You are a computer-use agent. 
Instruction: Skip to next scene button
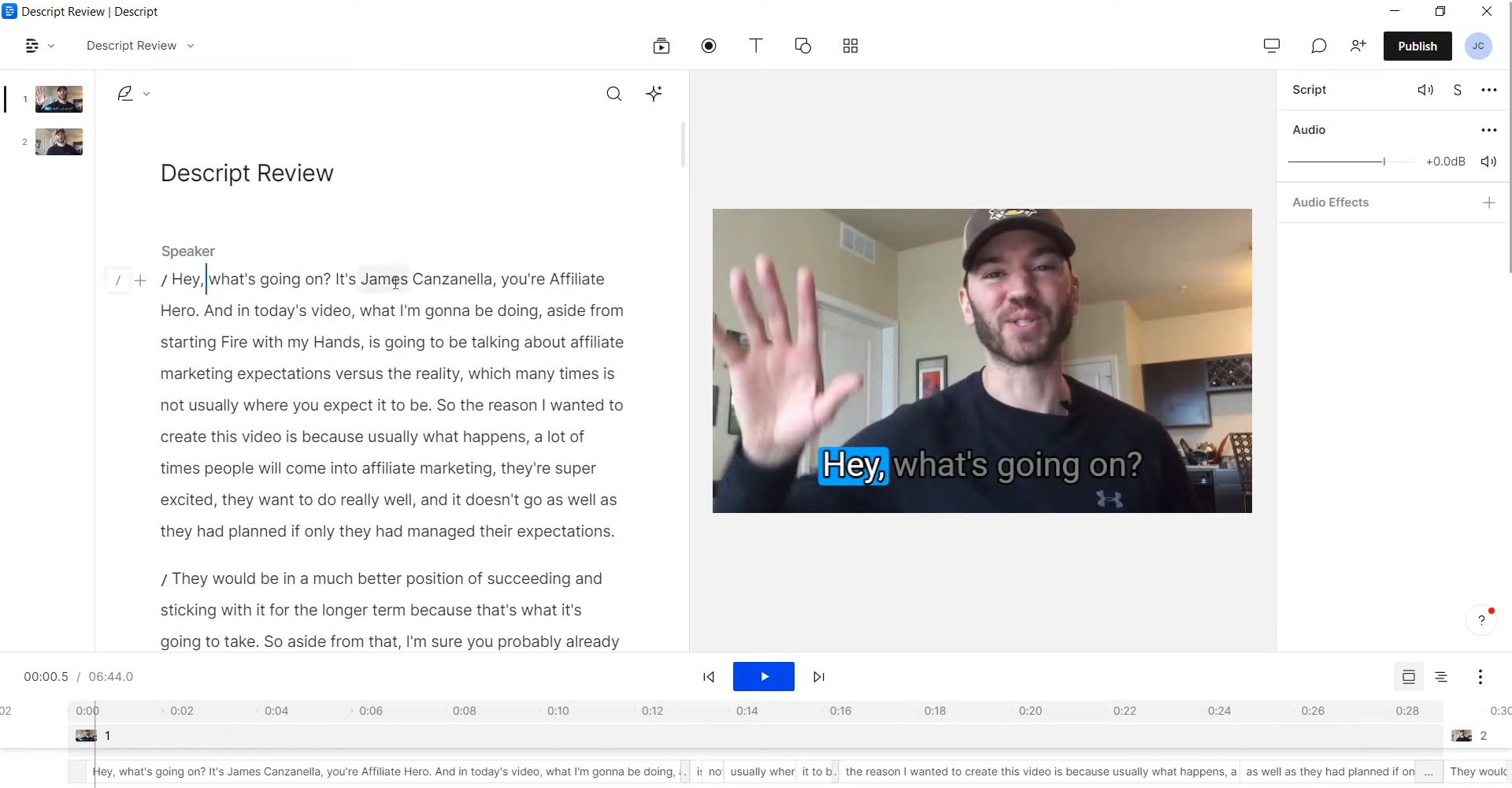pos(819,677)
